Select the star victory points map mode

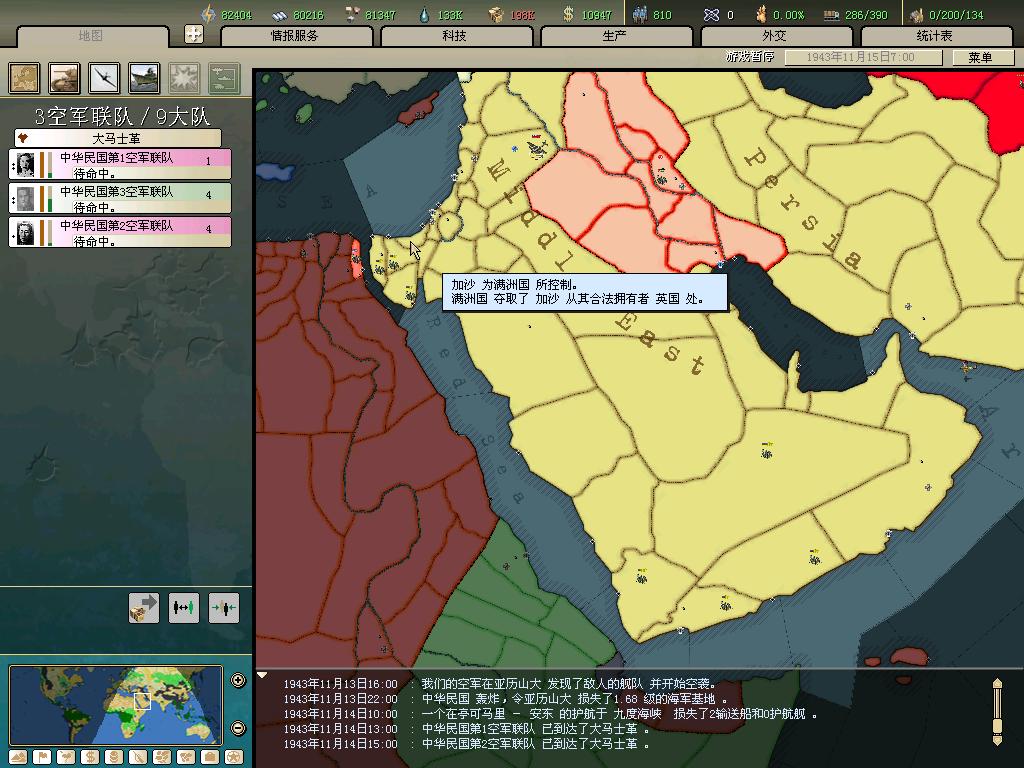pos(234,757)
